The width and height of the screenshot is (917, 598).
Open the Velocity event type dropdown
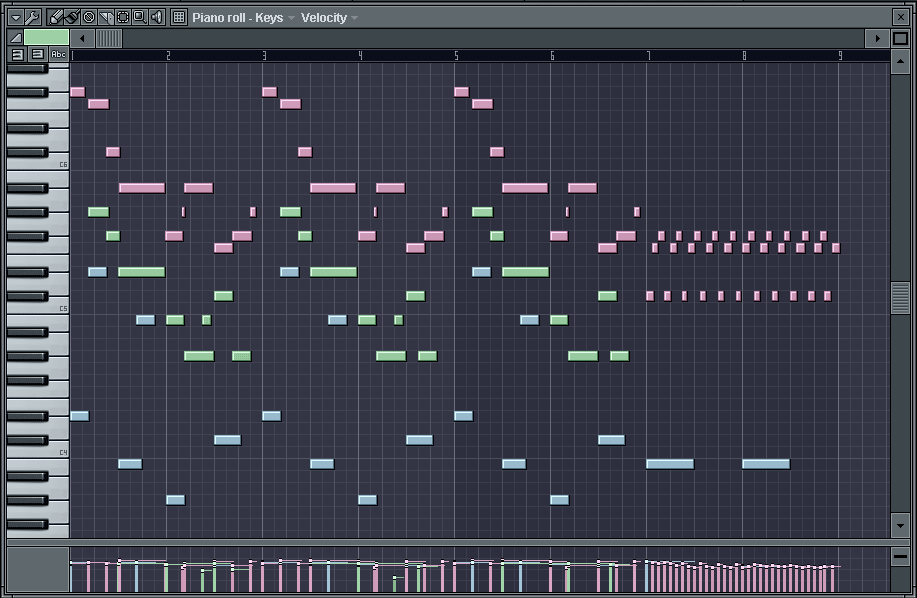coord(329,18)
